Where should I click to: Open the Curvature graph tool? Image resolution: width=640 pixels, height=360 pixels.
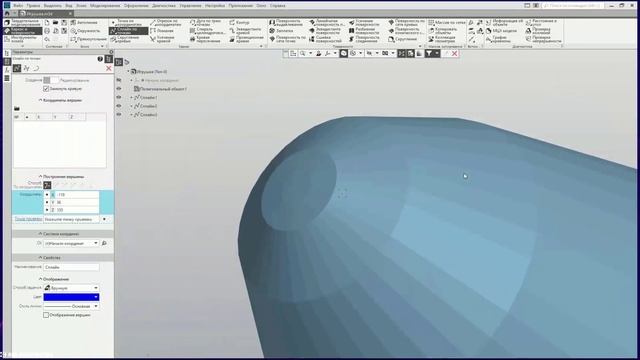[498, 39]
